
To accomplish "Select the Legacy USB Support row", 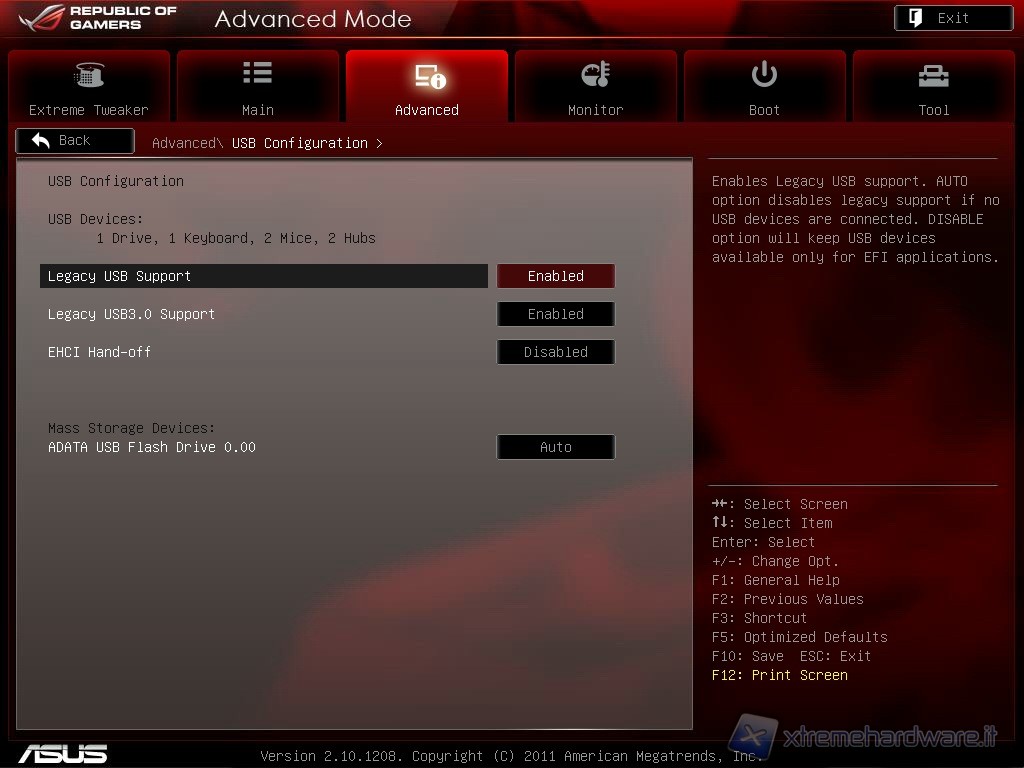I will pos(264,276).
